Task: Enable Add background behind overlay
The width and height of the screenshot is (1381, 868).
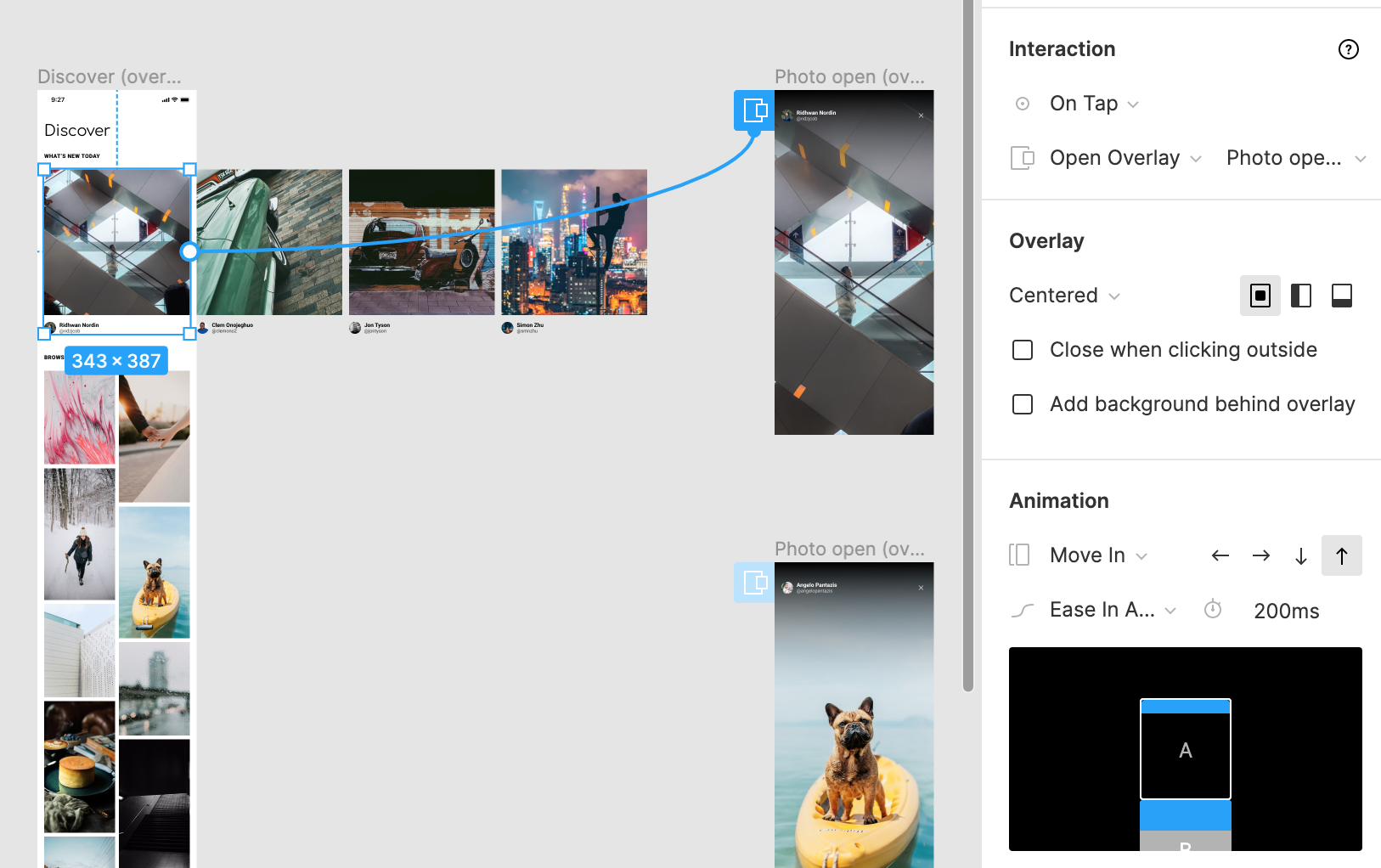Action: [1023, 404]
